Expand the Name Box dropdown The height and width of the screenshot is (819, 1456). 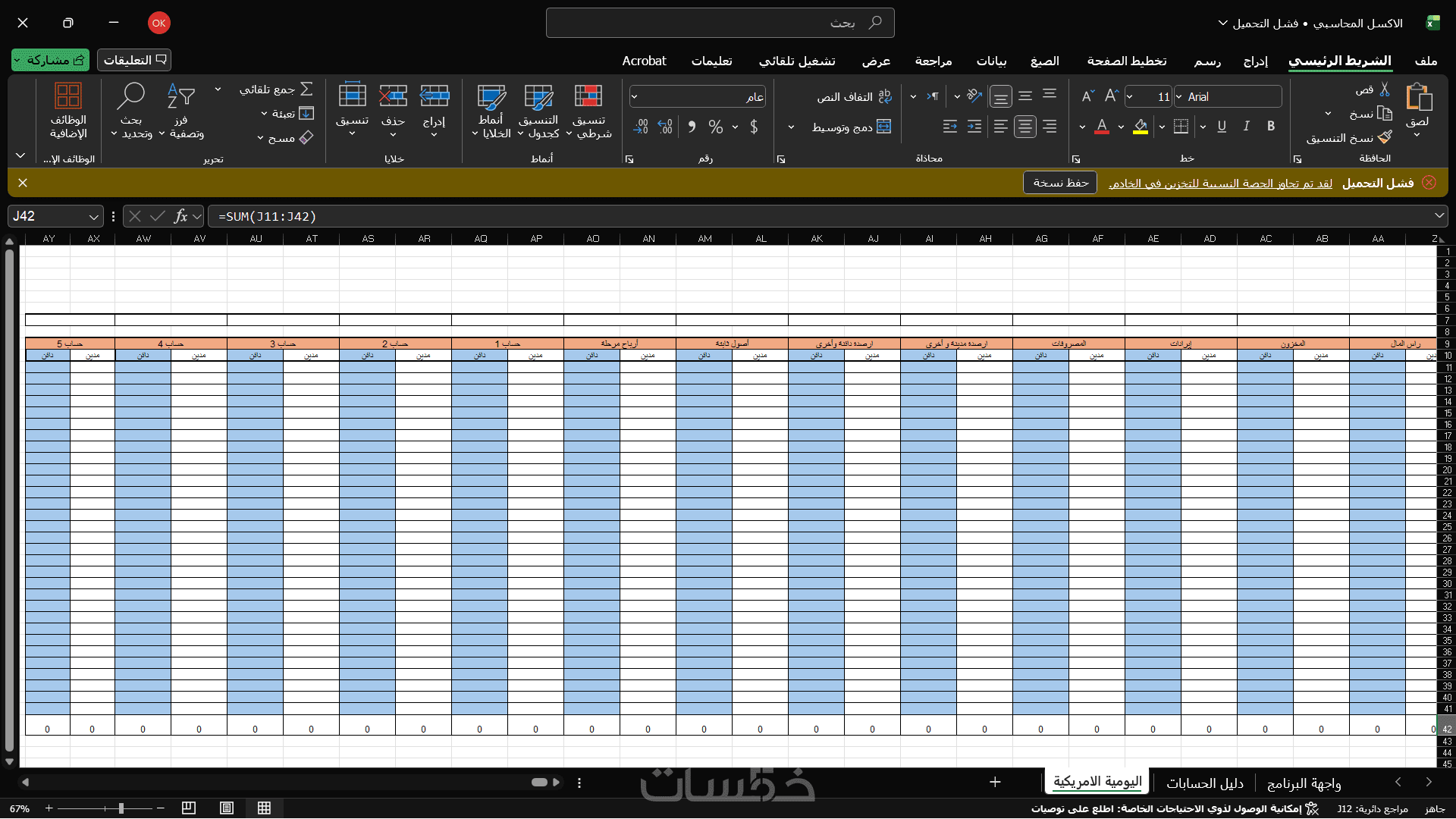click(93, 217)
